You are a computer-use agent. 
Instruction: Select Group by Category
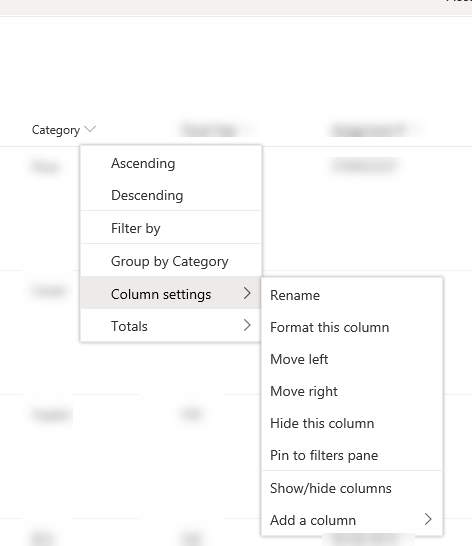[171, 261]
